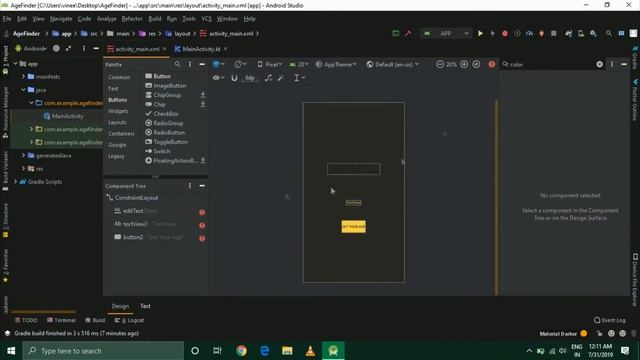The width and height of the screenshot is (640, 360).
Task: Click the Clear All Constraints icon
Action: point(268,78)
